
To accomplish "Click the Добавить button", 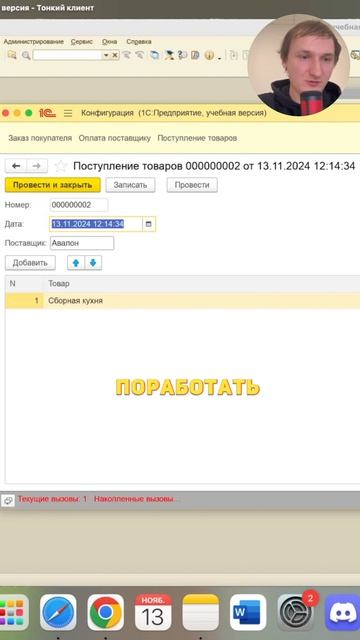I will click(x=30, y=263).
